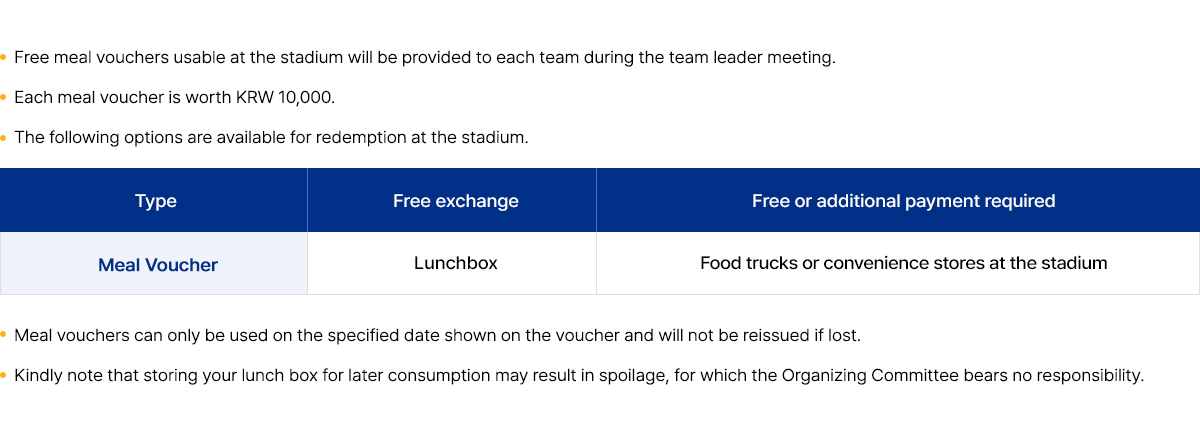
Task: Click the text about team leader meeting
Action: click(x=425, y=58)
